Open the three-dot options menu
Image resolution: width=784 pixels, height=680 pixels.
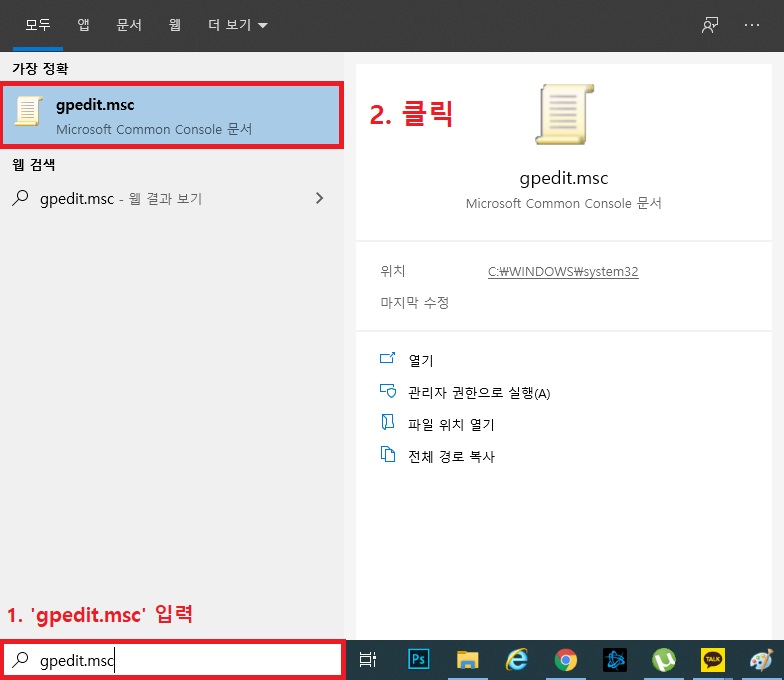pyautogui.click(x=752, y=25)
